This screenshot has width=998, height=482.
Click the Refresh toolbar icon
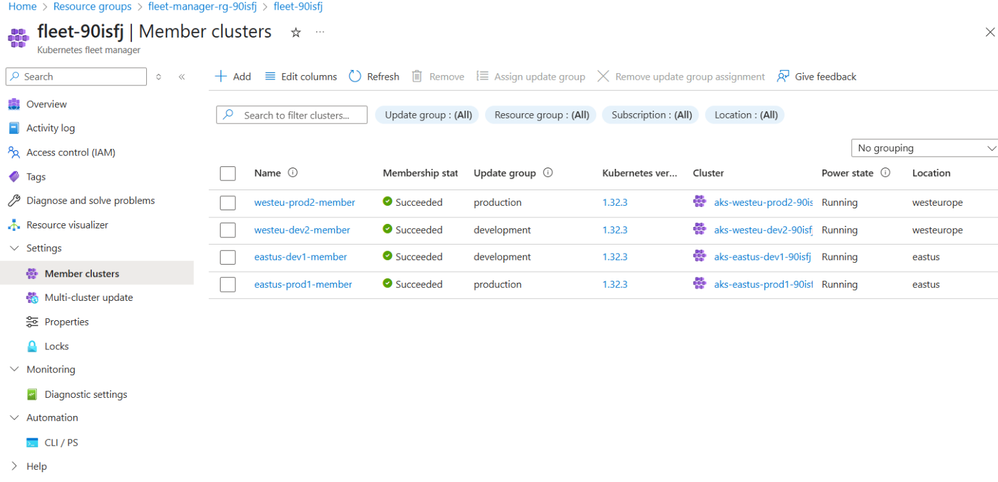pos(355,76)
